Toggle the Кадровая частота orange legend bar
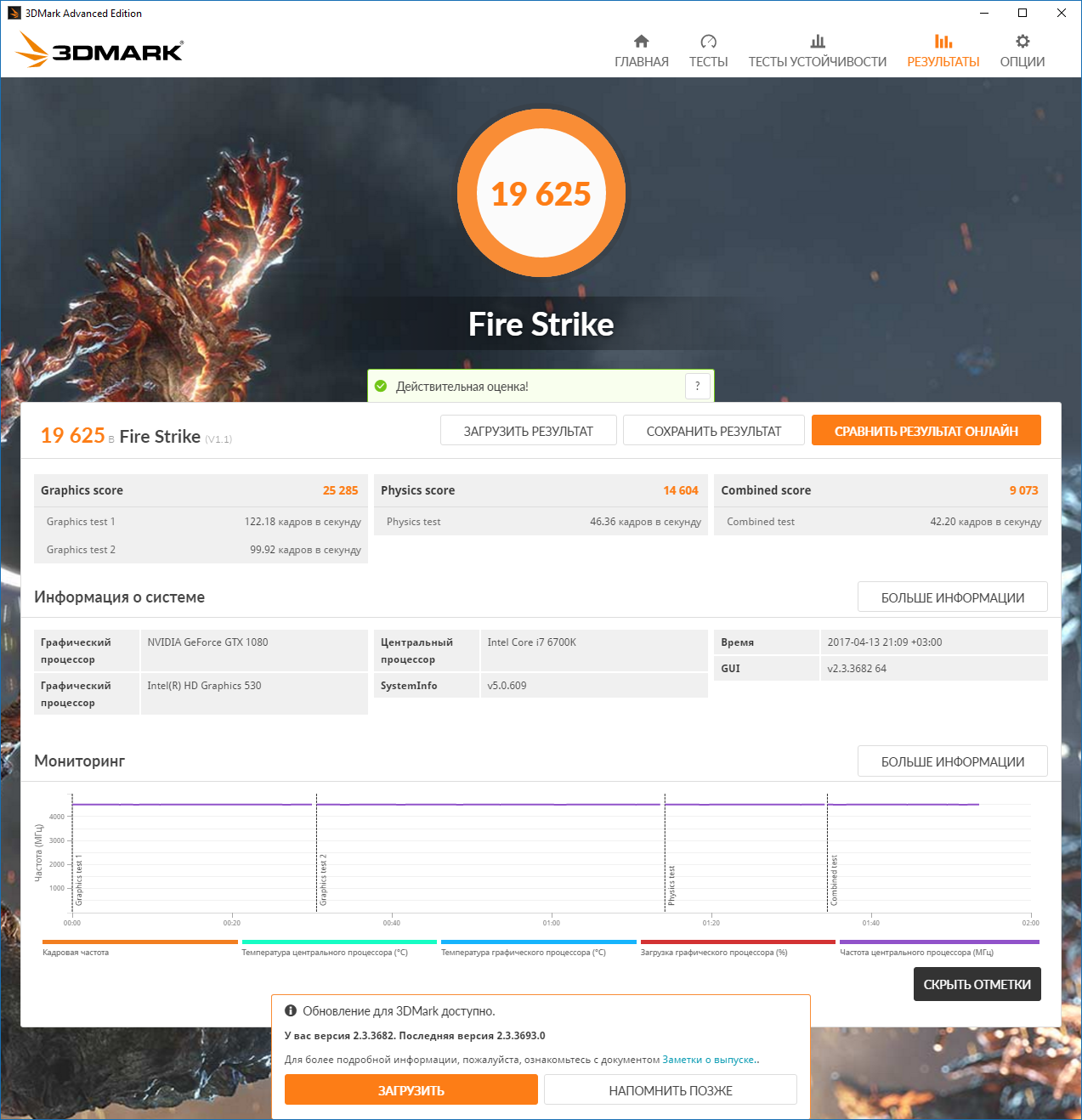 pos(140,942)
